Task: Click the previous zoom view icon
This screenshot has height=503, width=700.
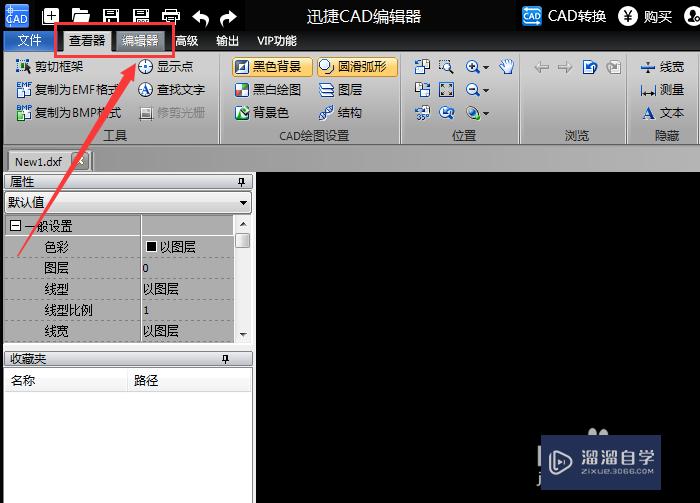Action: tap(446, 113)
